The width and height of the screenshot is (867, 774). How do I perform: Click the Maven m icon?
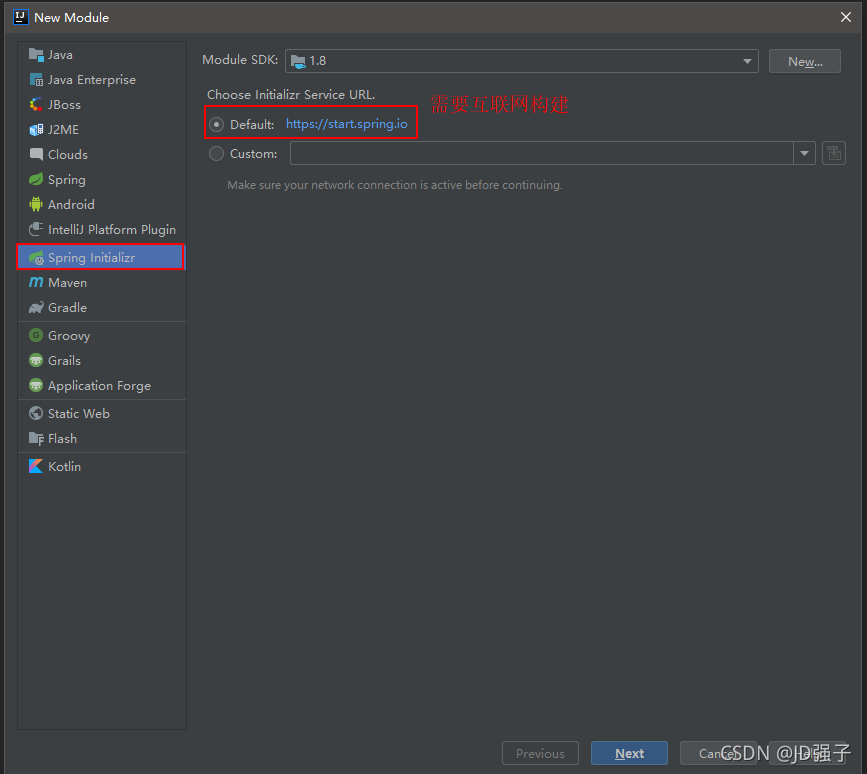click(36, 282)
